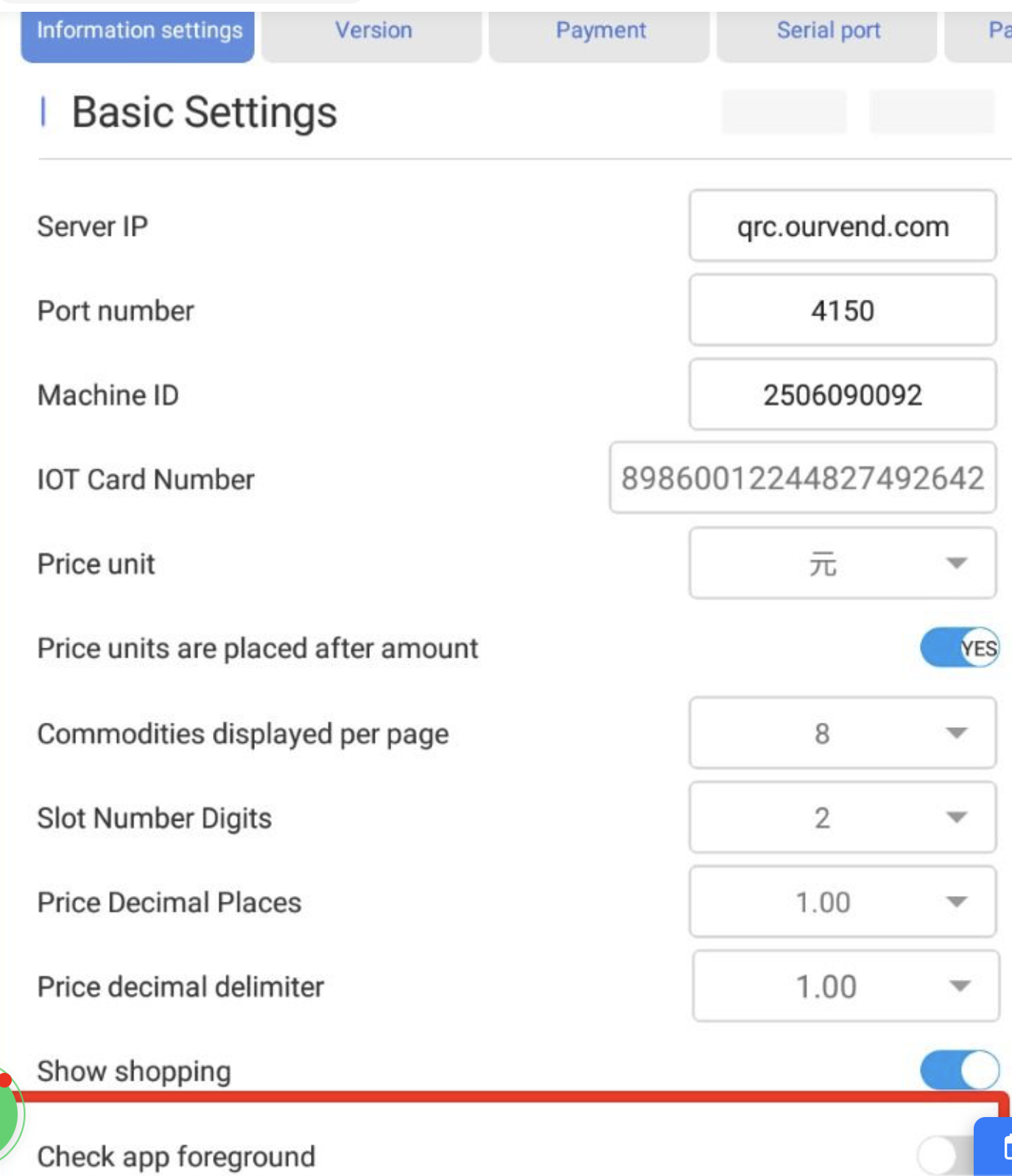Disable the Show shopping switch

tap(959, 1070)
